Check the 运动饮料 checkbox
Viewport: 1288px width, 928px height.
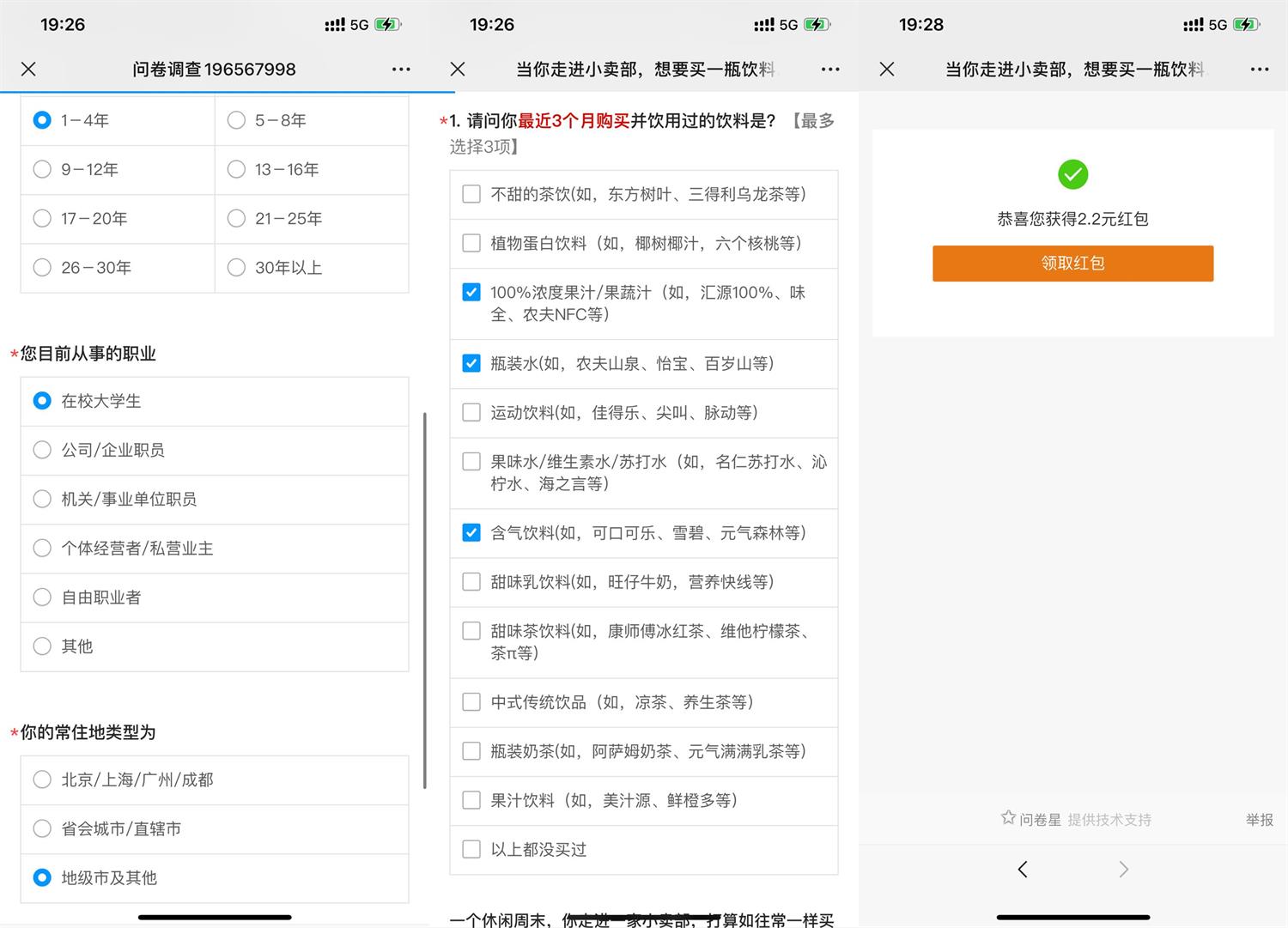[x=471, y=412]
